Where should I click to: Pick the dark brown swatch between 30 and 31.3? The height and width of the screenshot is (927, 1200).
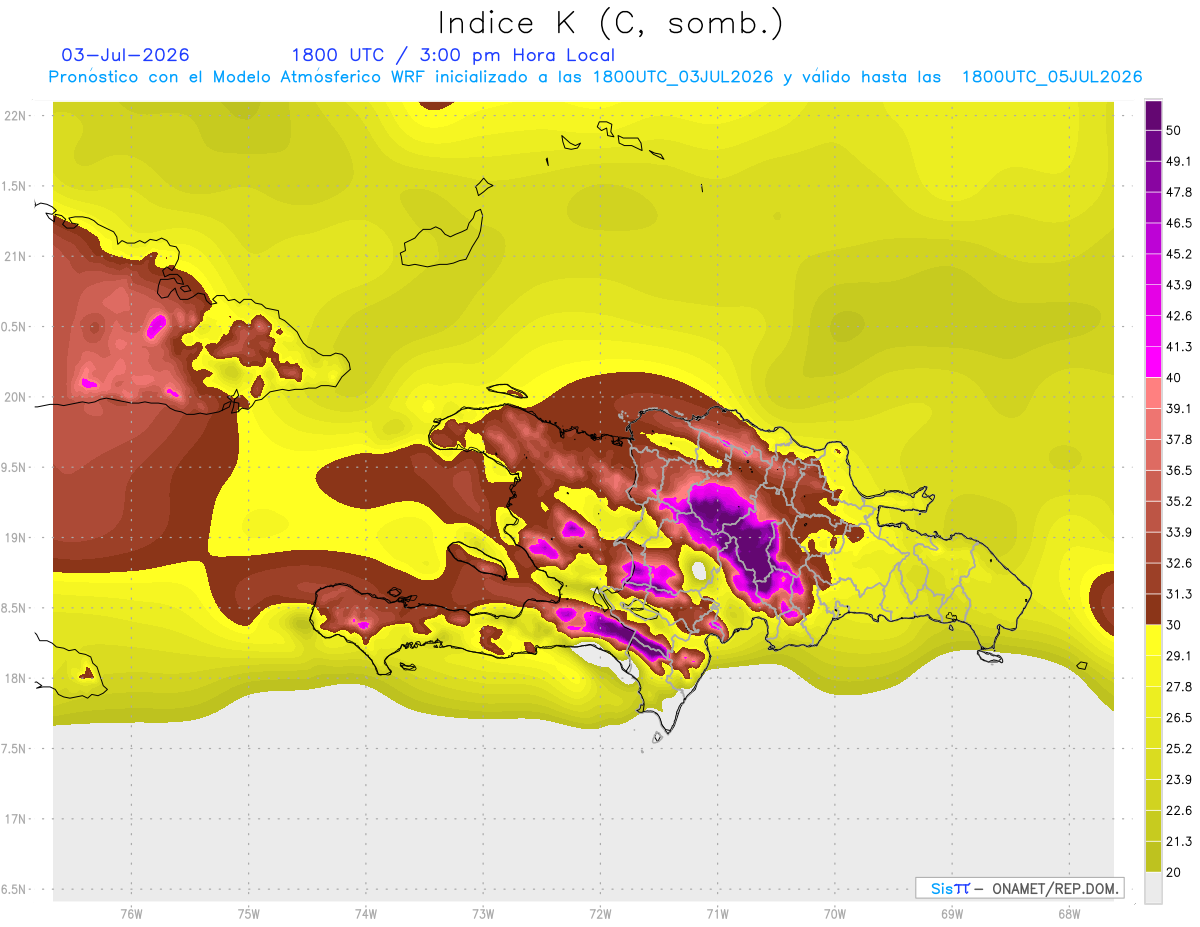click(x=1153, y=609)
